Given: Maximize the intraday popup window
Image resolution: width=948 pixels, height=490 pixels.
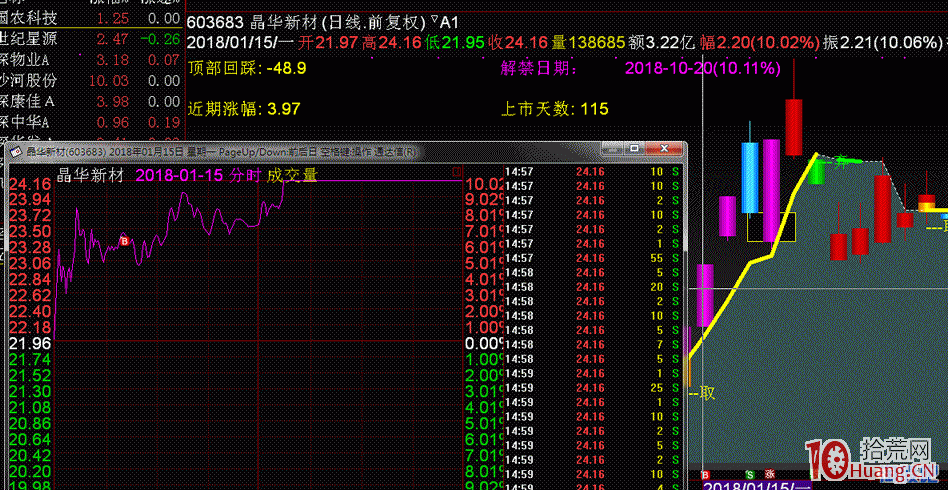Looking at the screenshot, I should pyautogui.click(x=634, y=149).
